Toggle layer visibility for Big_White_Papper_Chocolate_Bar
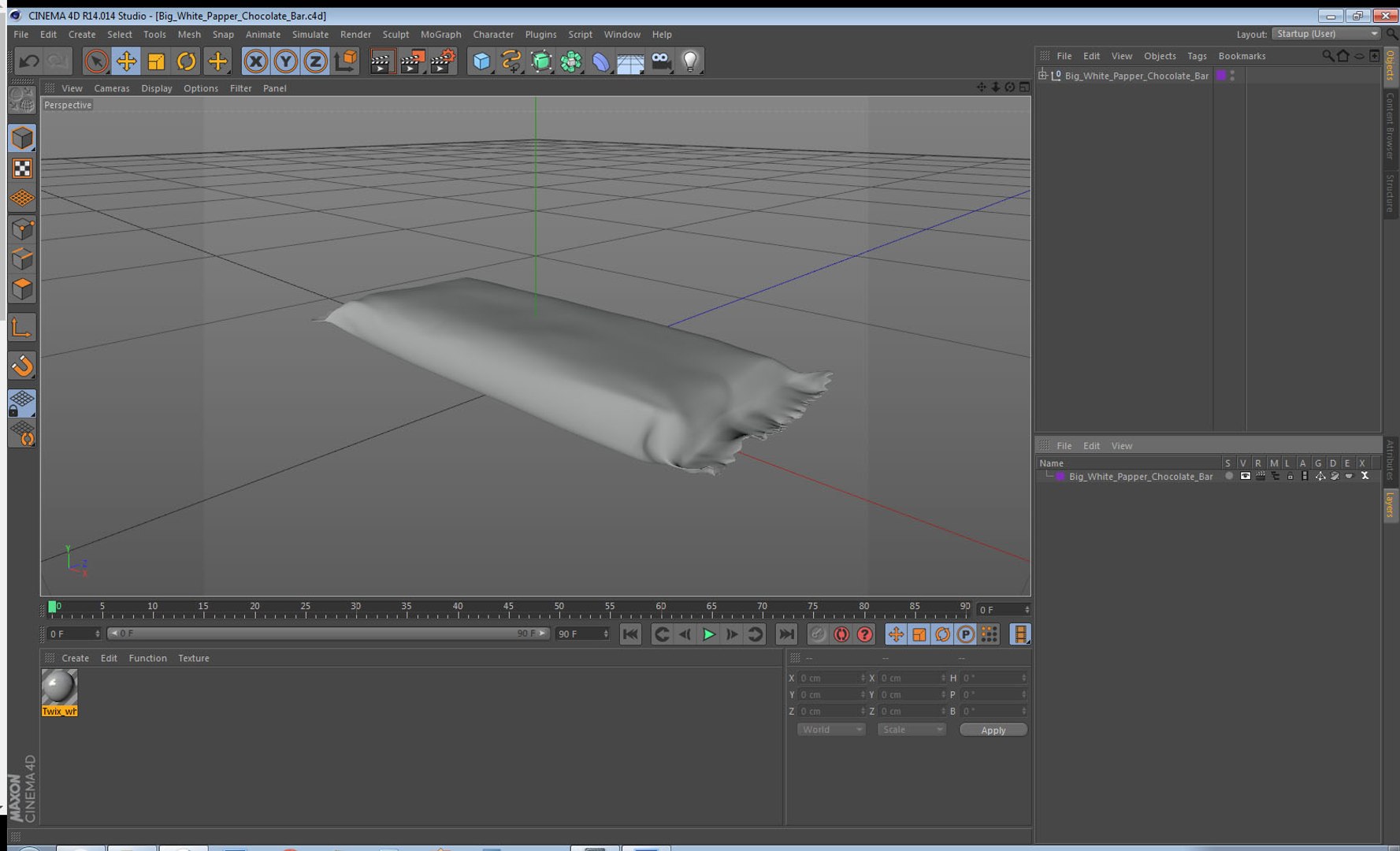The image size is (1400, 851). click(1245, 476)
